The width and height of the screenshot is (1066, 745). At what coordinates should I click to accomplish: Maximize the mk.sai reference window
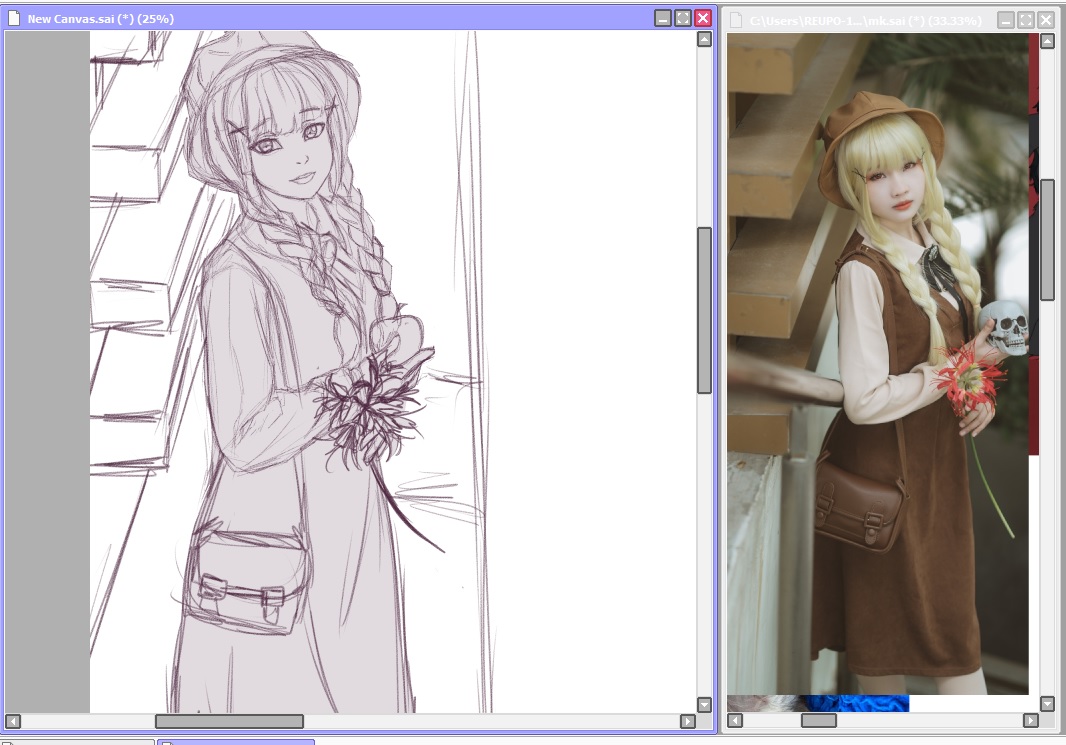pyautogui.click(x=1026, y=20)
